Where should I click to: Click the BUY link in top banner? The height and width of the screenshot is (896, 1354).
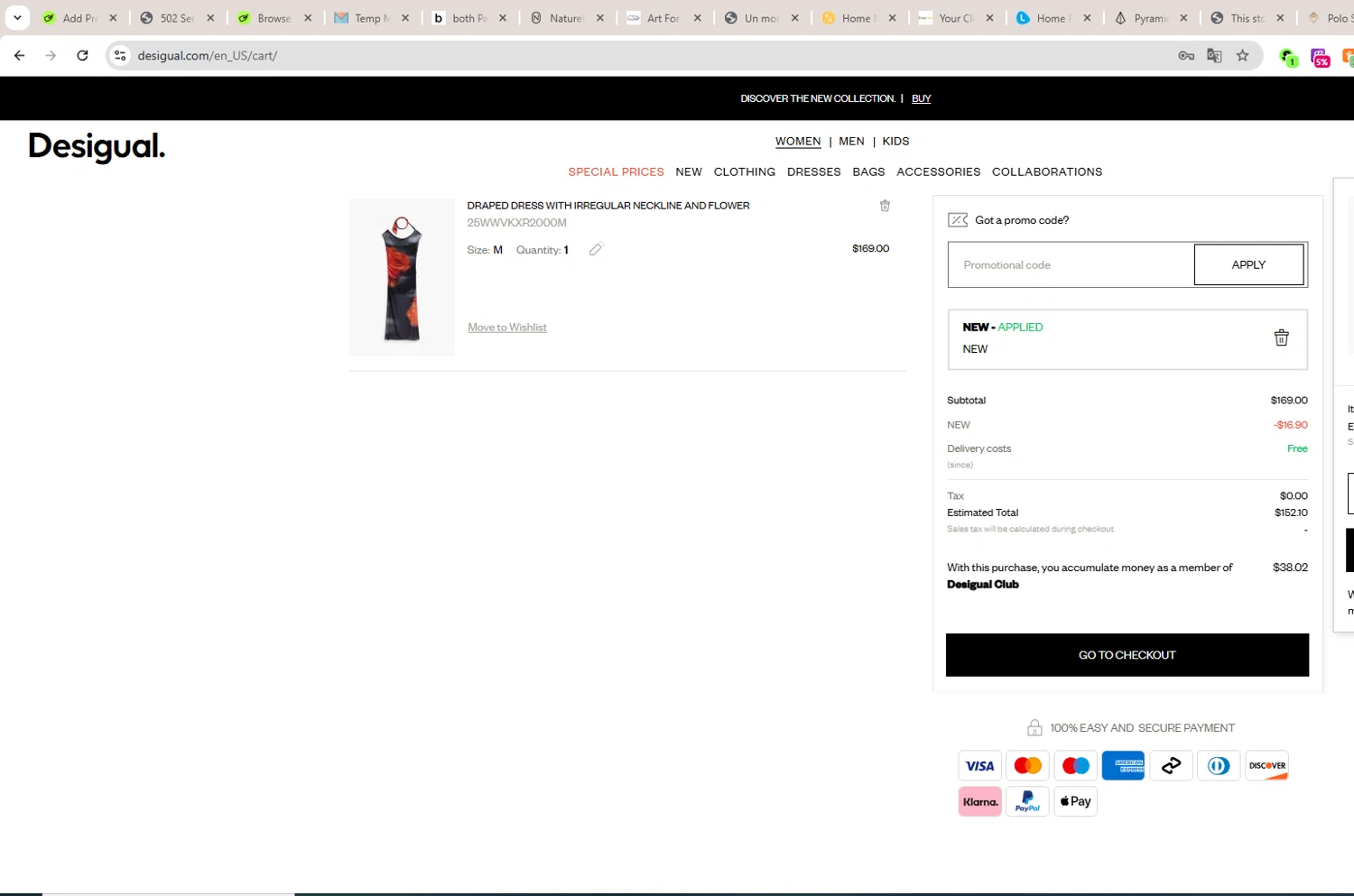click(x=921, y=98)
